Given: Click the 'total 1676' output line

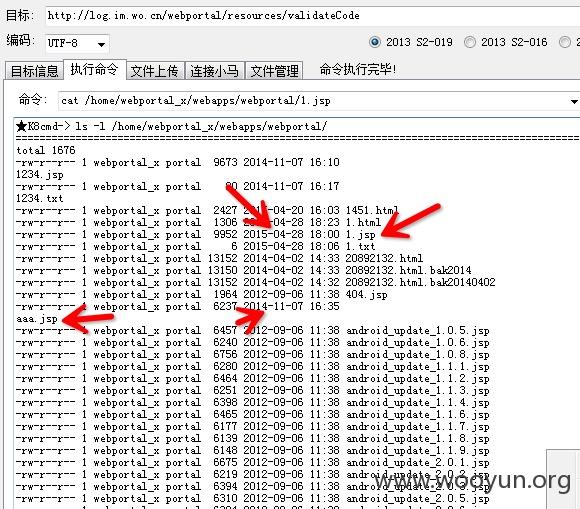Looking at the screenshot, I should (x=46, y=150).
